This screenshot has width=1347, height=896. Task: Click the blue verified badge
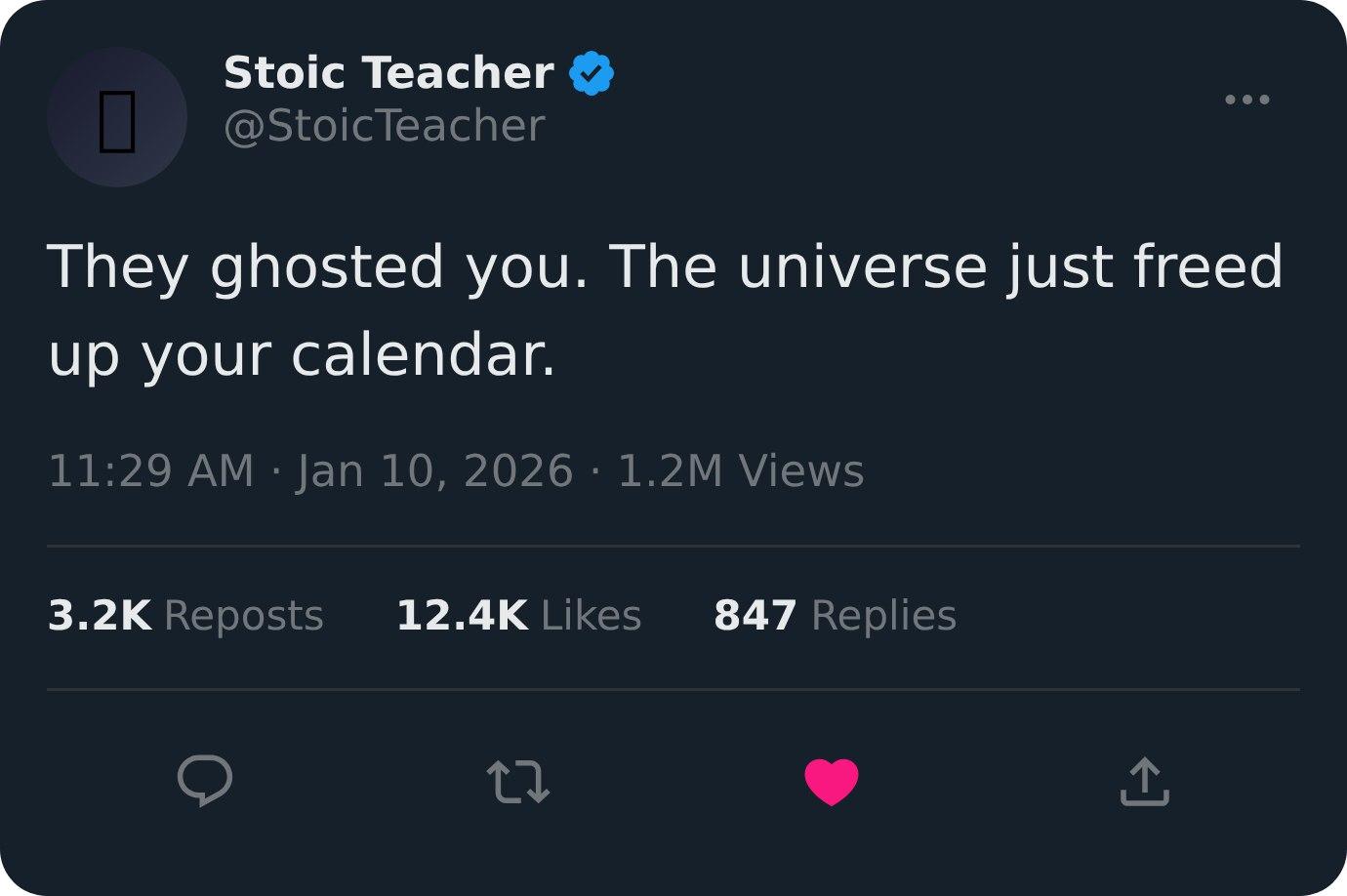pyautogui.click(x=592, y=74)
